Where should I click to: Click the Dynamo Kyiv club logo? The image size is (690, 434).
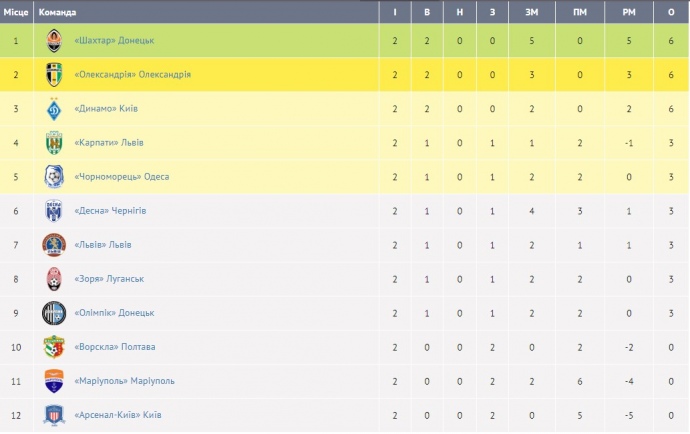[53, 108]
